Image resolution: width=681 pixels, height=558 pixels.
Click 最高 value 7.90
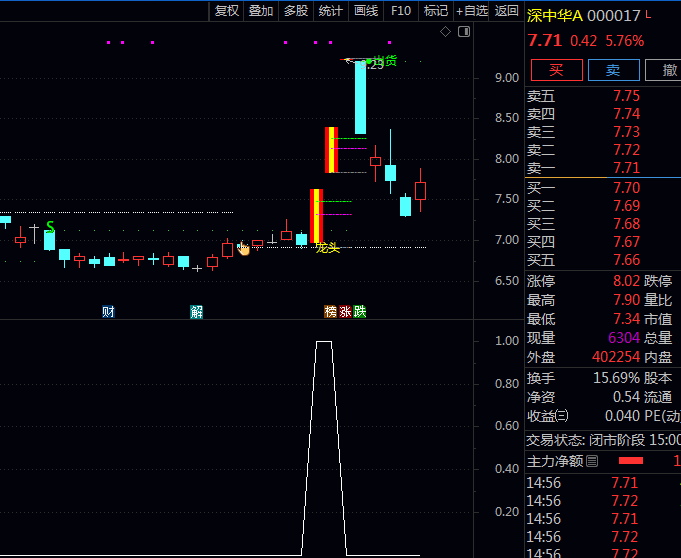click(626, 300)
